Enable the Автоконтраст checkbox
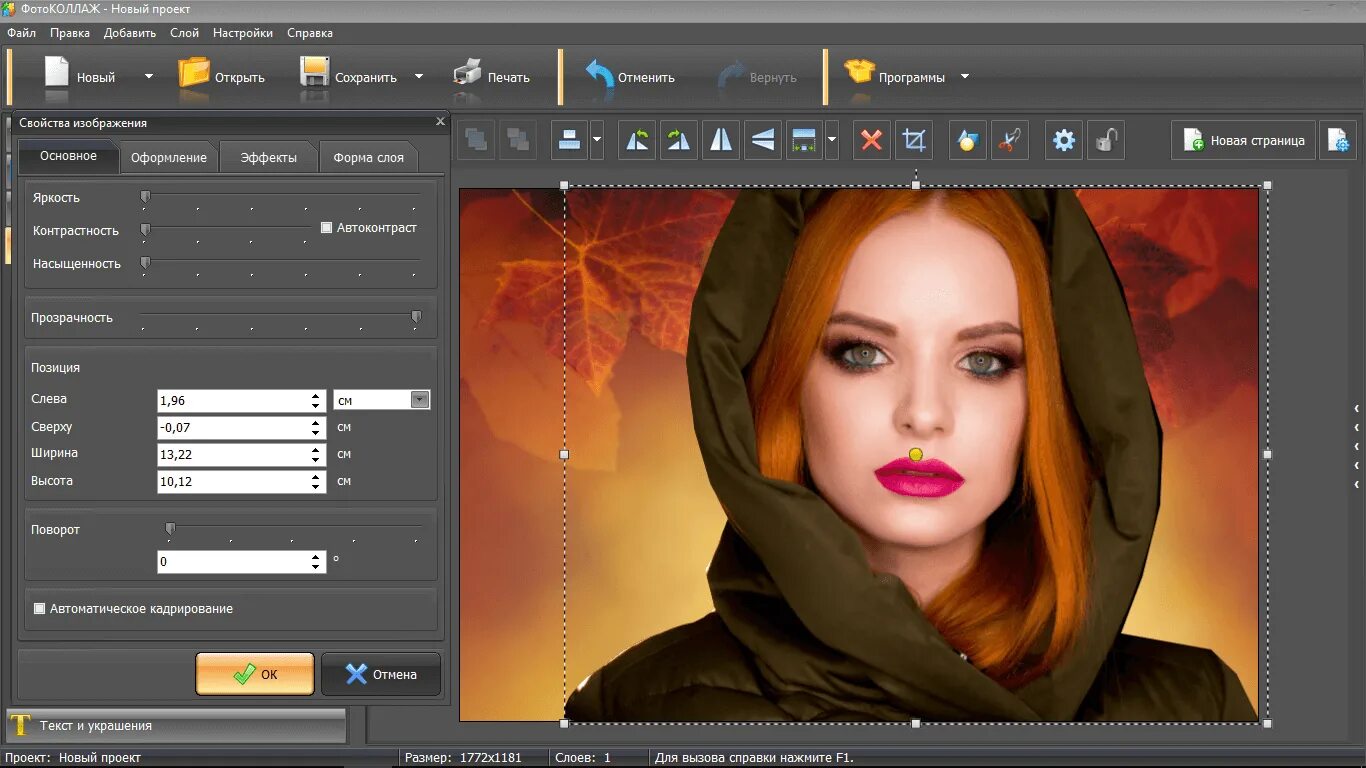The width and height of the screenshot is (1366, 768). pyautogui.click(x=326, y=228)
